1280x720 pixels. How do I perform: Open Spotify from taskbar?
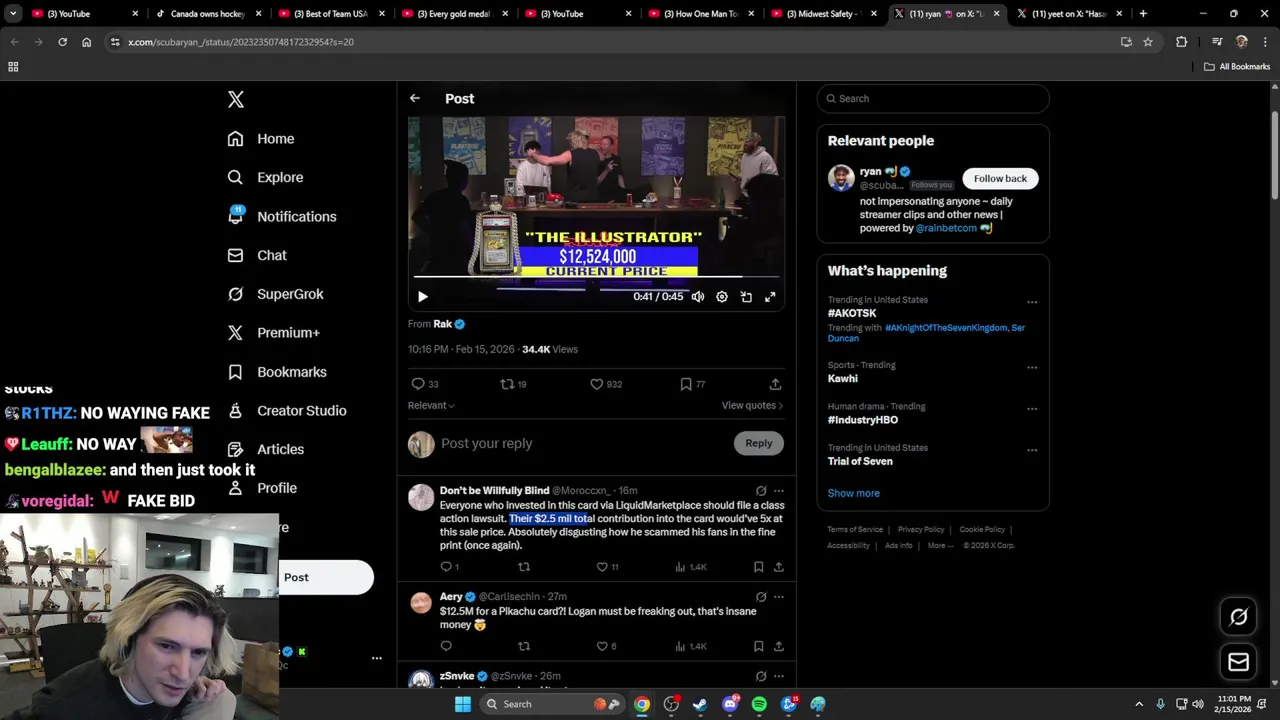click(759, 704)
